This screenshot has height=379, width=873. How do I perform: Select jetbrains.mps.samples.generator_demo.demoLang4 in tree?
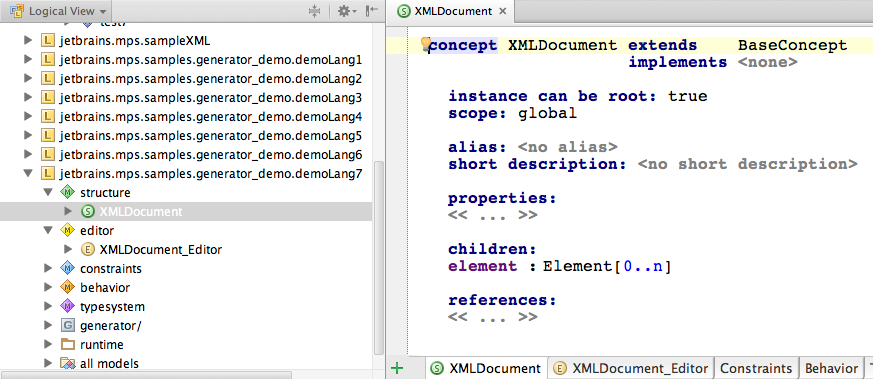pyautogui.click(x=211, y=116)
